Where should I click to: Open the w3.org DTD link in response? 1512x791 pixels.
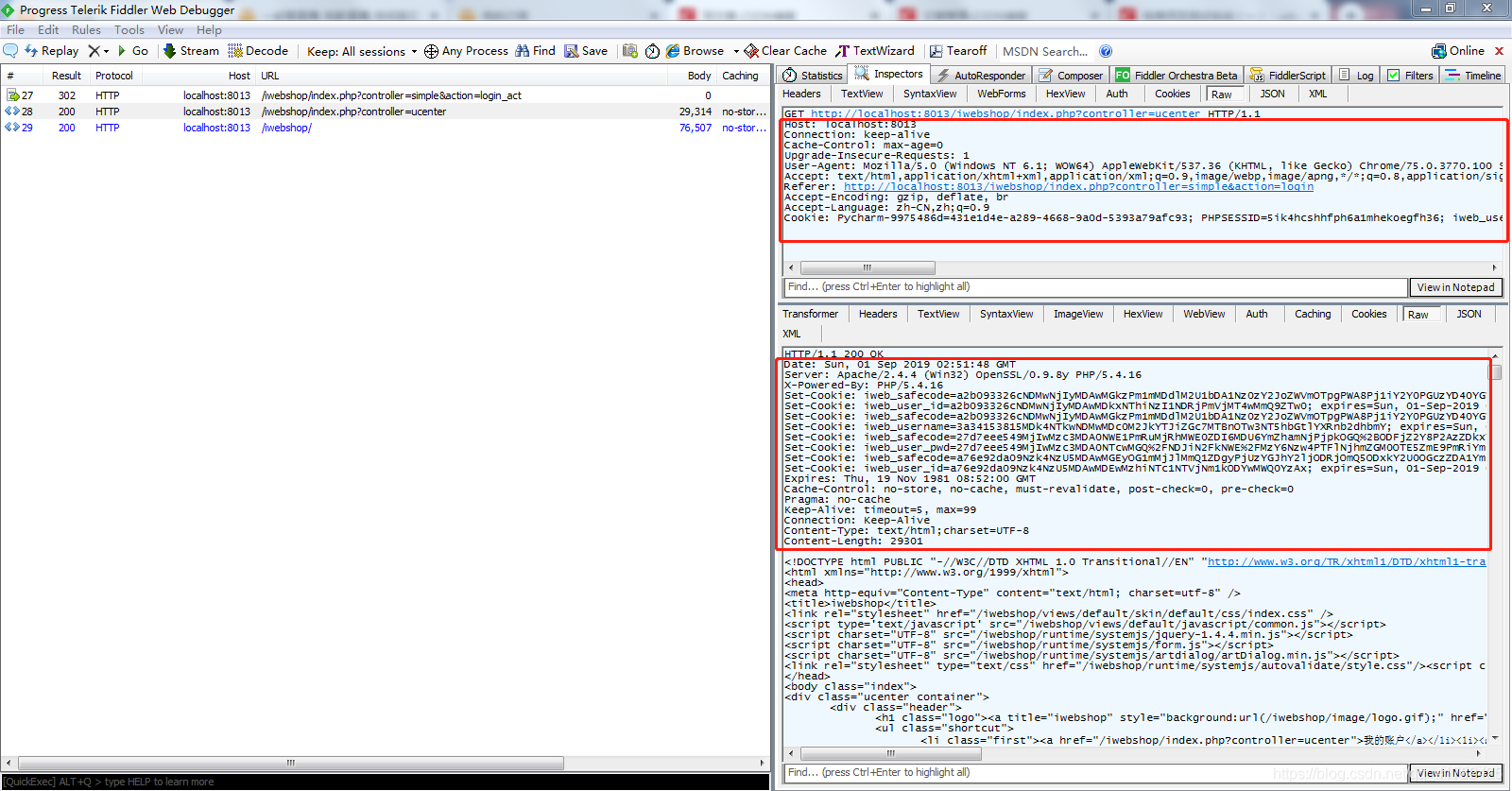(x=1347, y=561)
